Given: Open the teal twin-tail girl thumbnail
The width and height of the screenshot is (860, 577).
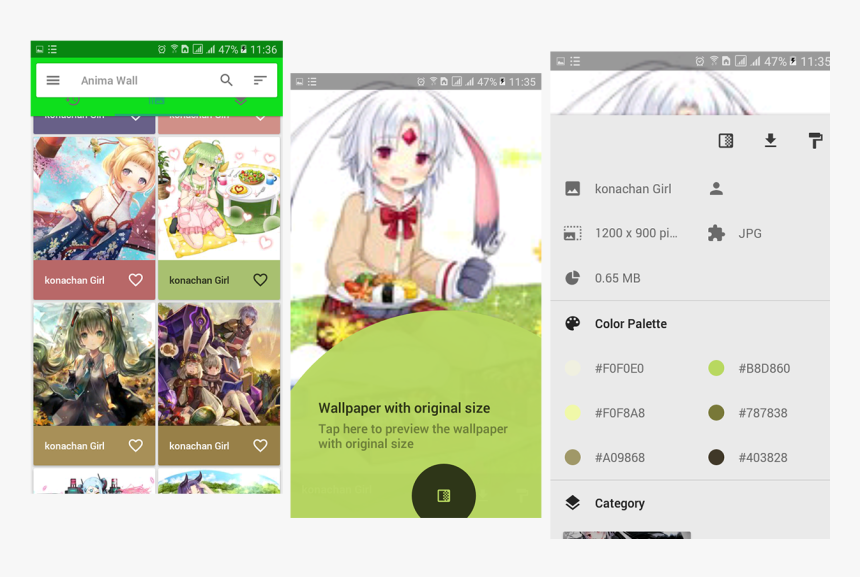Looking at the screenshot, I should 94,364.
